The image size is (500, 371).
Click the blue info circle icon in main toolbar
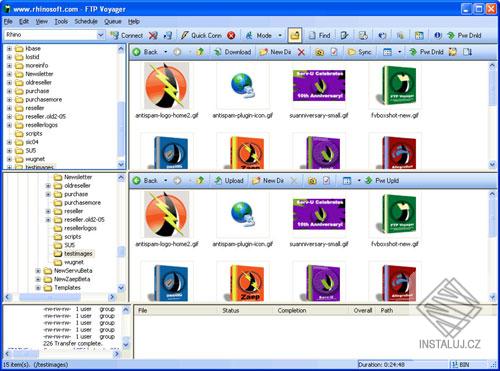(x=438, y=35)
